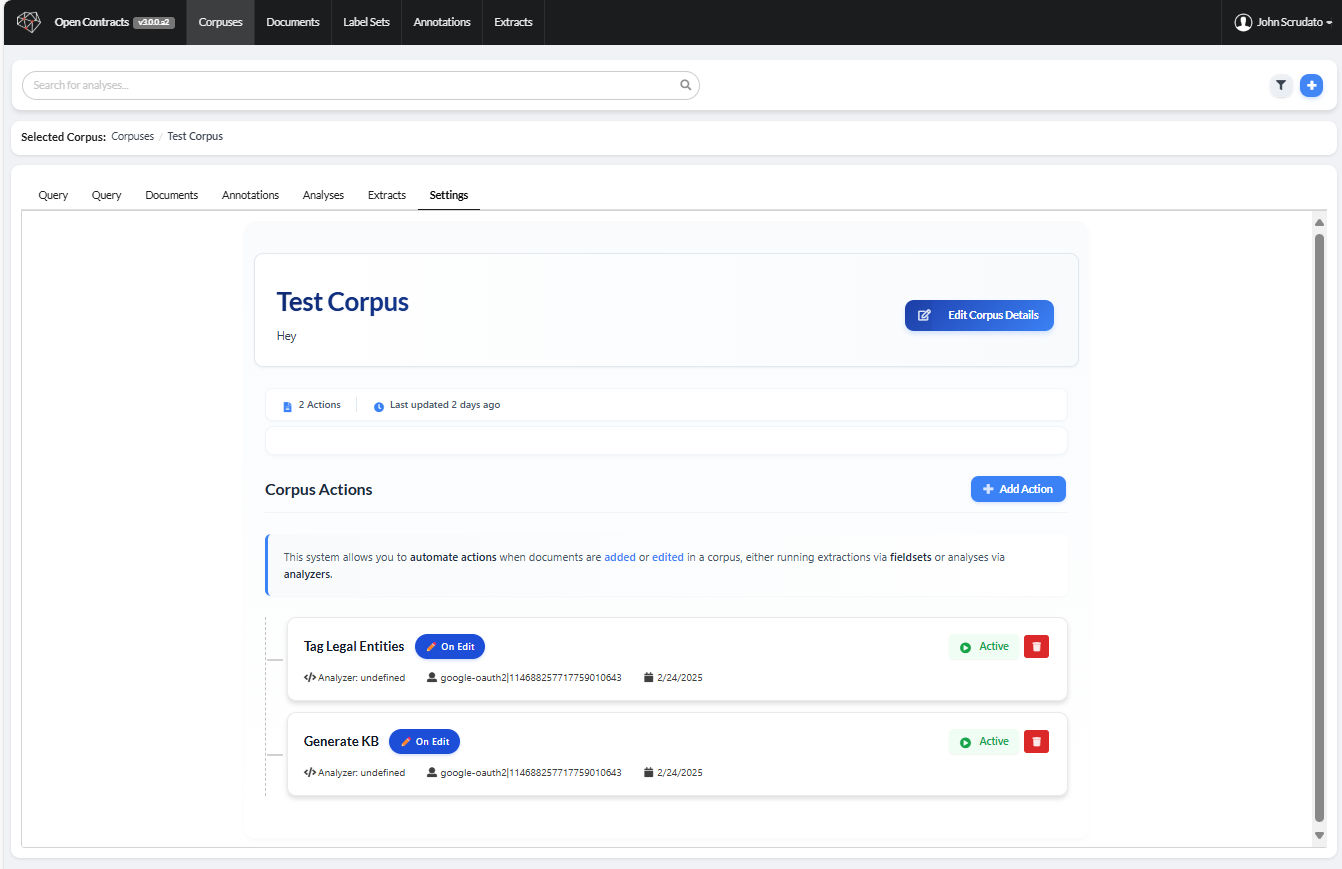Click the Corpus Actions heading
1342x869 pixels.
(x=319, y=490)
